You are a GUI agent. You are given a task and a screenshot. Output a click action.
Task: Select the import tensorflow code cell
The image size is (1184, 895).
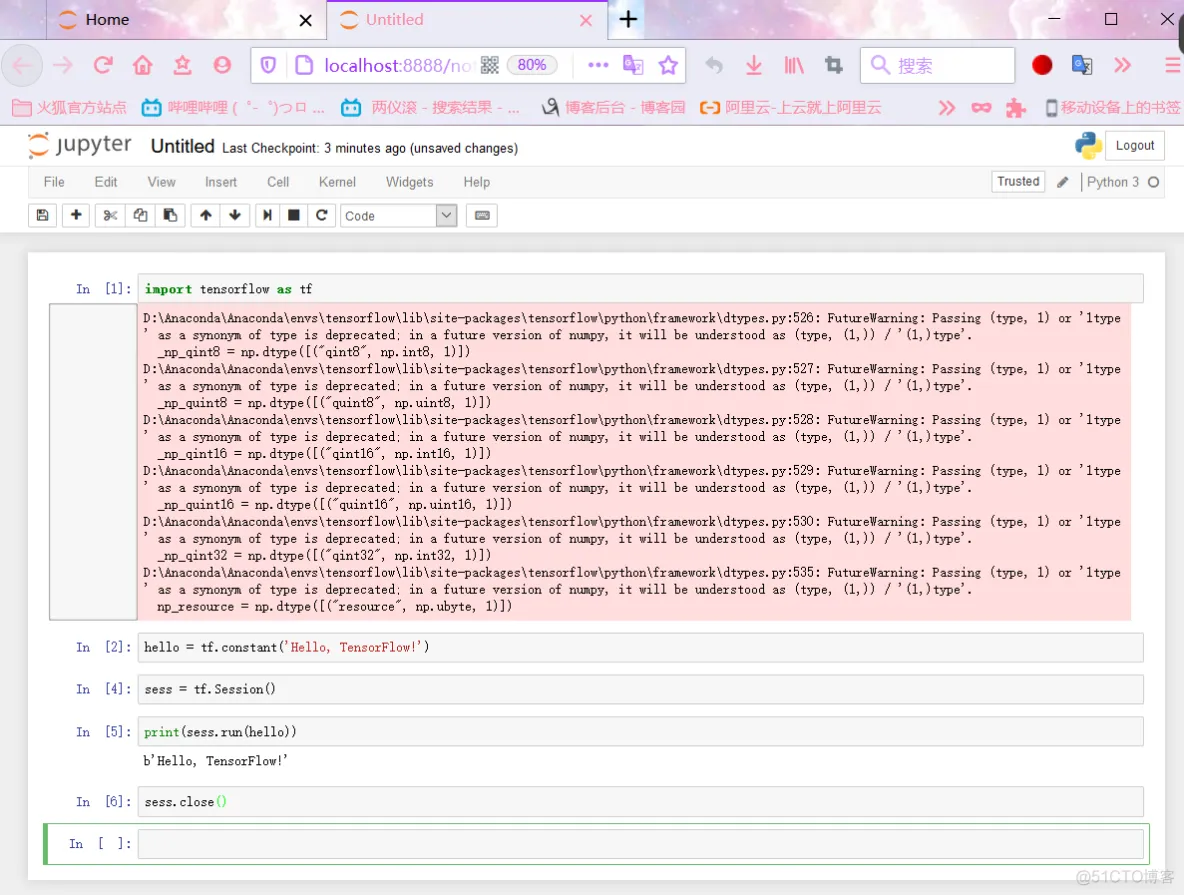640,289
